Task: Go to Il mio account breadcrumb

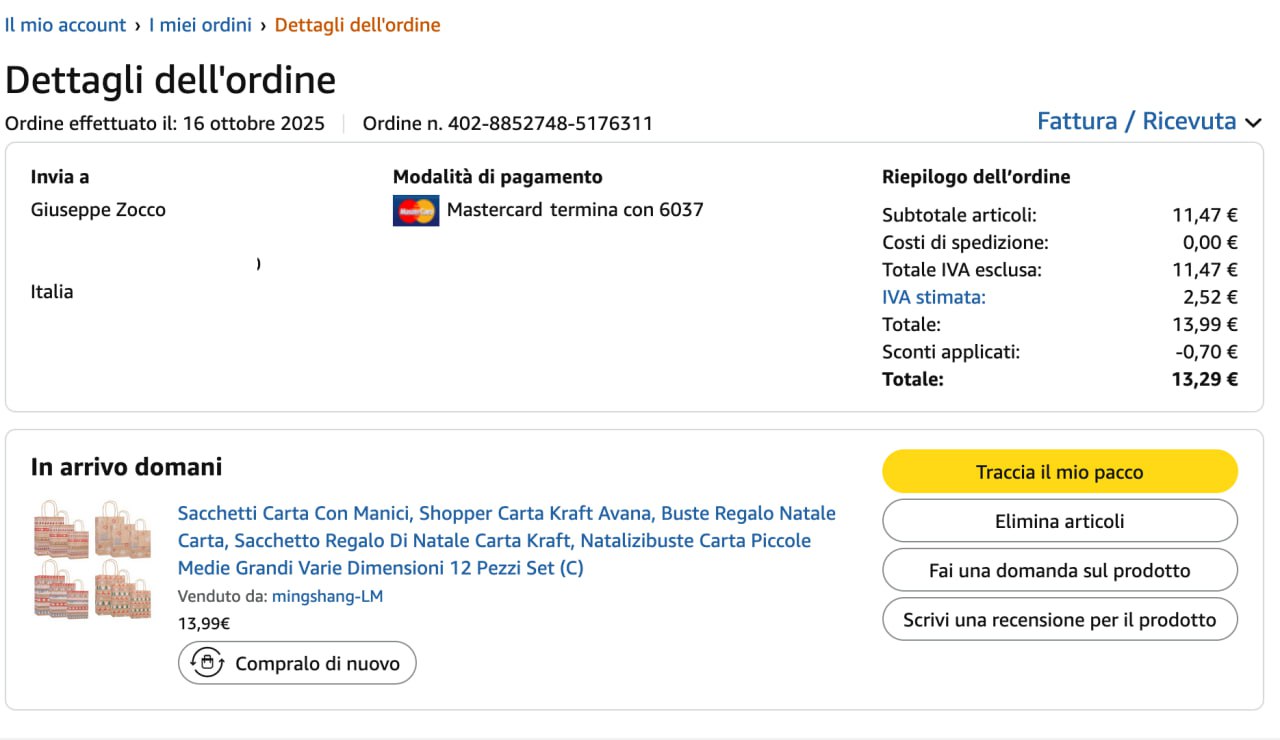Action: point(66,25)
